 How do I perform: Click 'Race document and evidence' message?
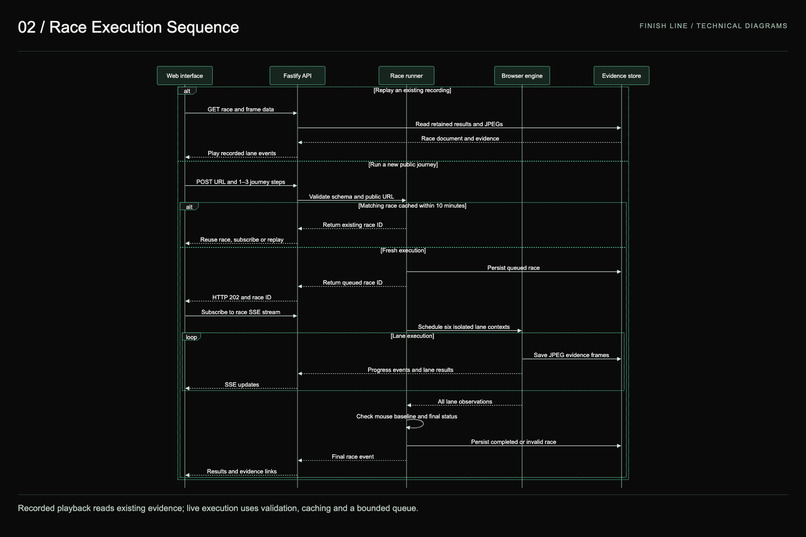(x=460, y=138)
